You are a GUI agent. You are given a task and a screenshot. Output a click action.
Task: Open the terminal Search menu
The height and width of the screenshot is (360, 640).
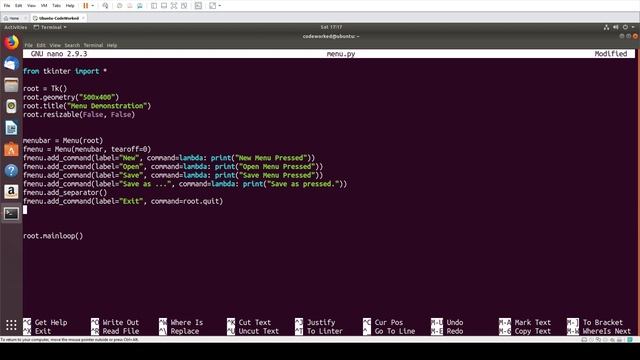72,45
